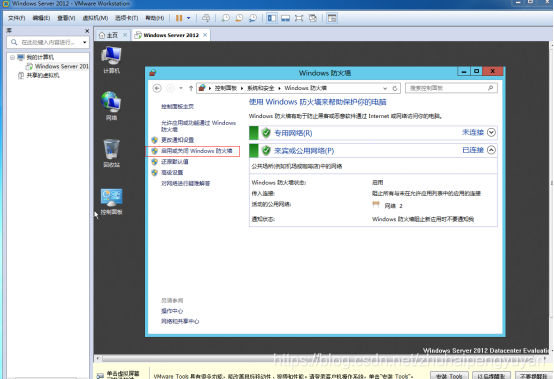Open the address bar history dropdown
554x379 pixels.
385,88
